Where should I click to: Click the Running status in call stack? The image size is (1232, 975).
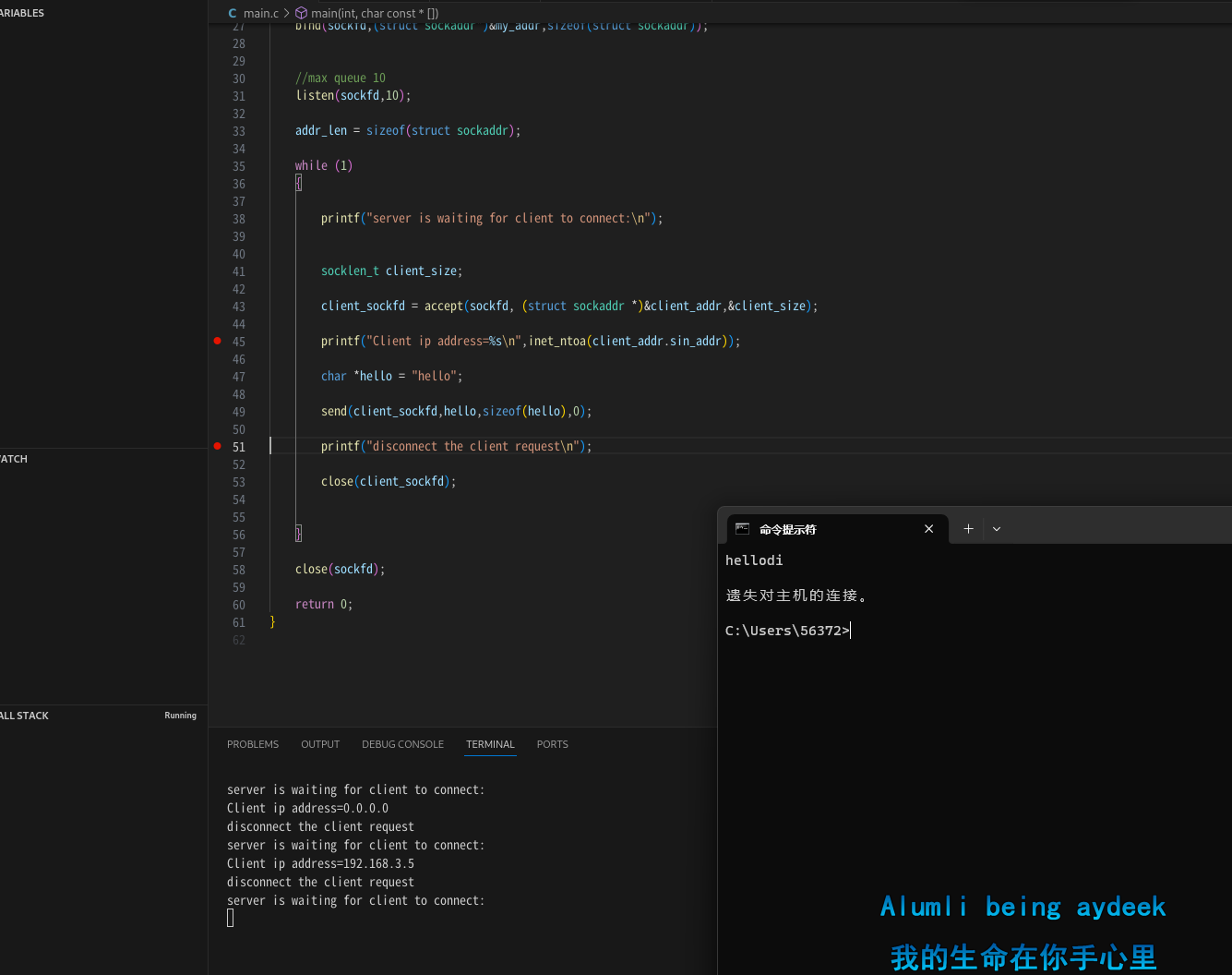pos(180,716)
